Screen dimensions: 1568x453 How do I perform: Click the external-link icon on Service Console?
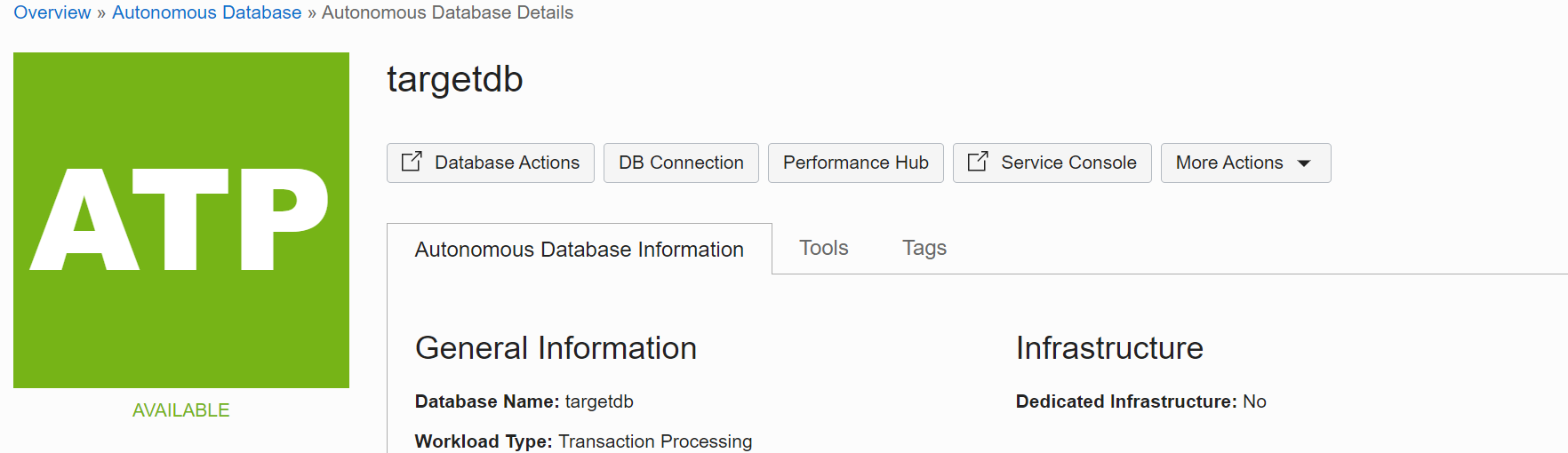click(x=978, y=162)
